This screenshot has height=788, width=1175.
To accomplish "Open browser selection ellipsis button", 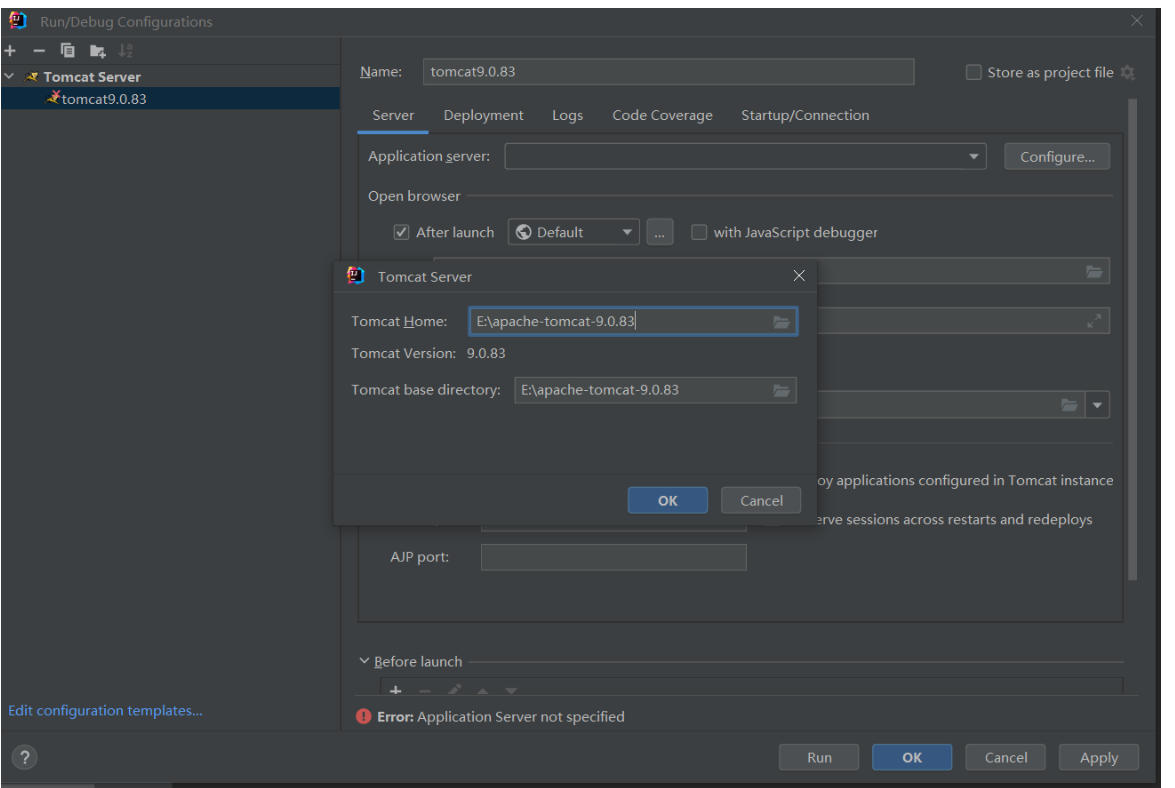I will (659, 232).
